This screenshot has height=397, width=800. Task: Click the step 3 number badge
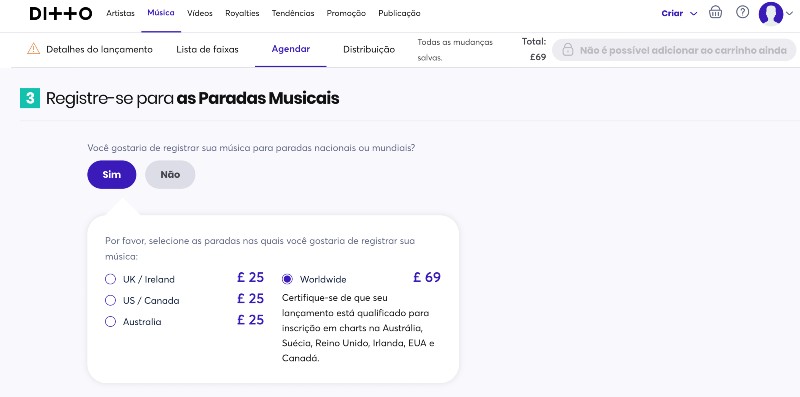click(30, 98)
